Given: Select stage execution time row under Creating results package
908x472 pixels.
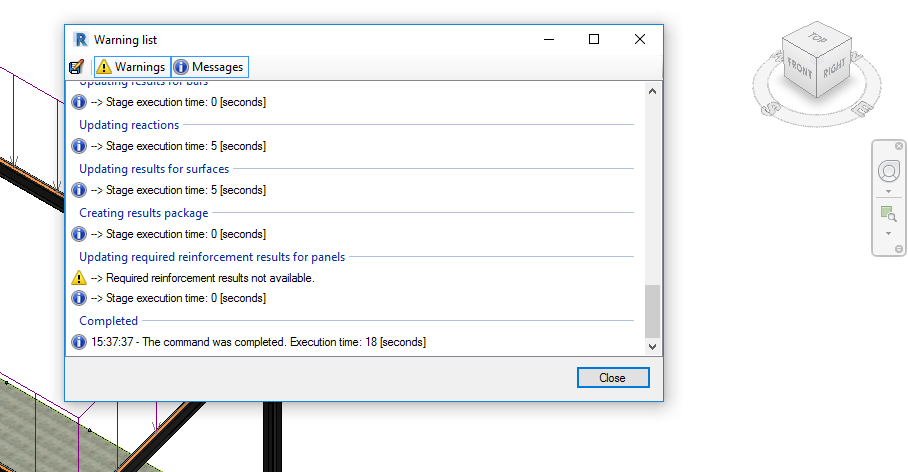Looking at the screenshot, I should coord(178,234).
